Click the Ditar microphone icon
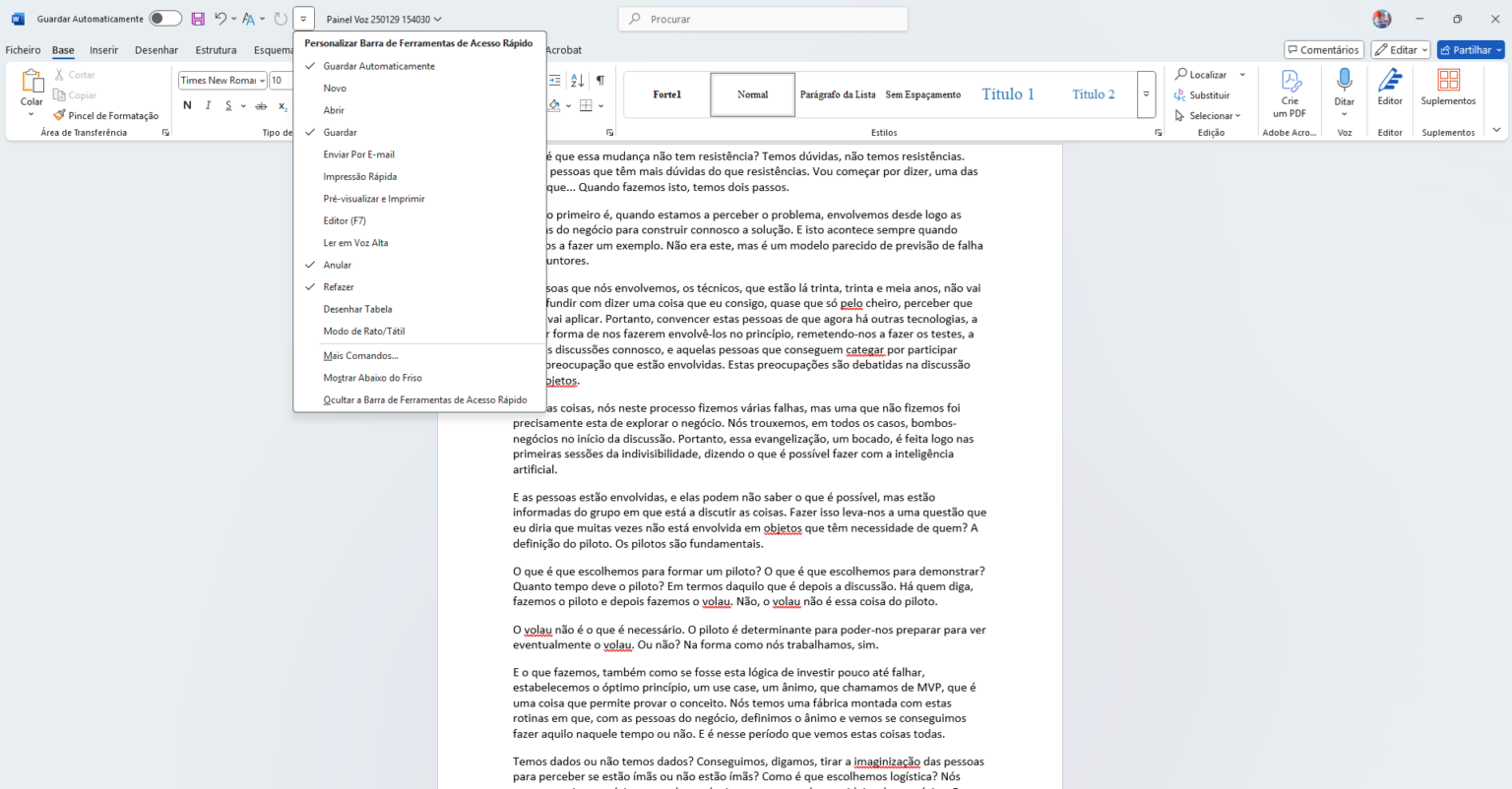This screenshot has width=1512, height=789. [x=1344, y=80]
